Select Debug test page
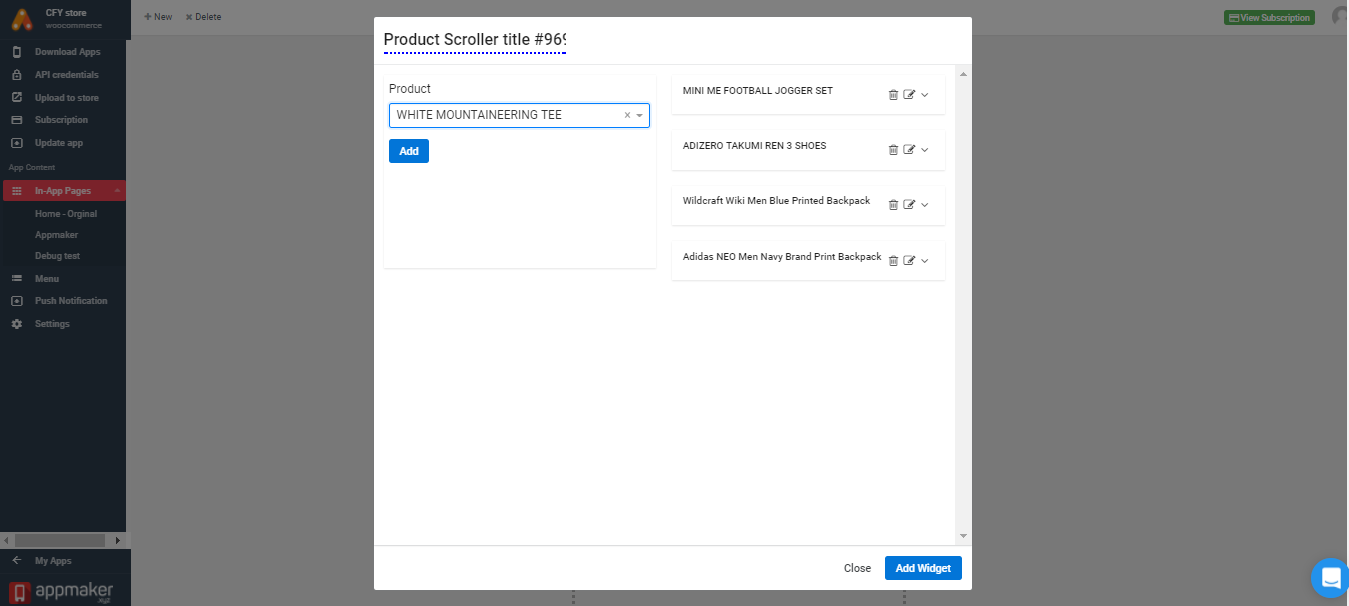This screenshot has height=606, width=1349. [57, 256]
